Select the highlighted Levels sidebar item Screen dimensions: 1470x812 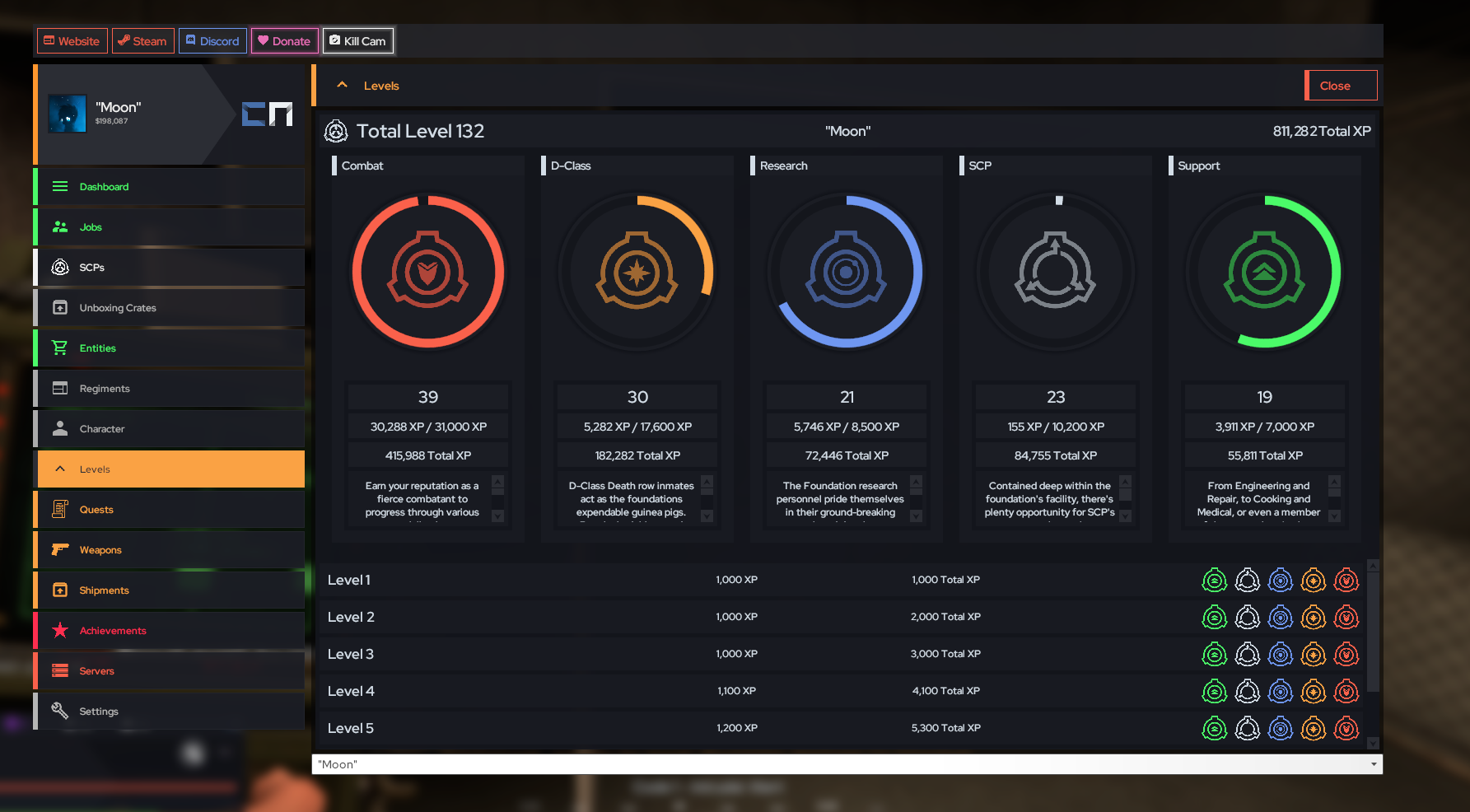[169, 469]
